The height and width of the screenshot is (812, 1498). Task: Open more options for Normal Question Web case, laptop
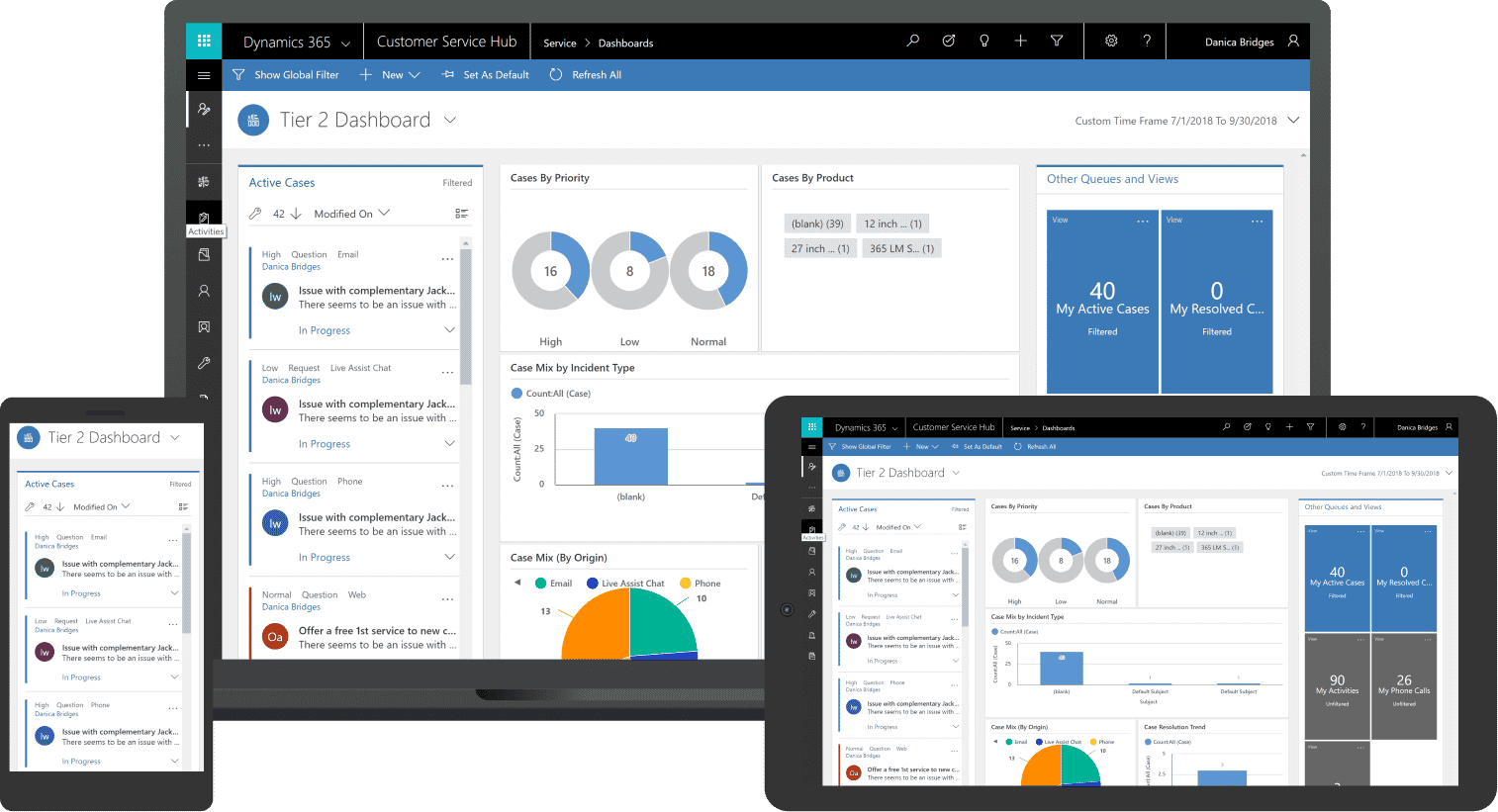point(447,599)
